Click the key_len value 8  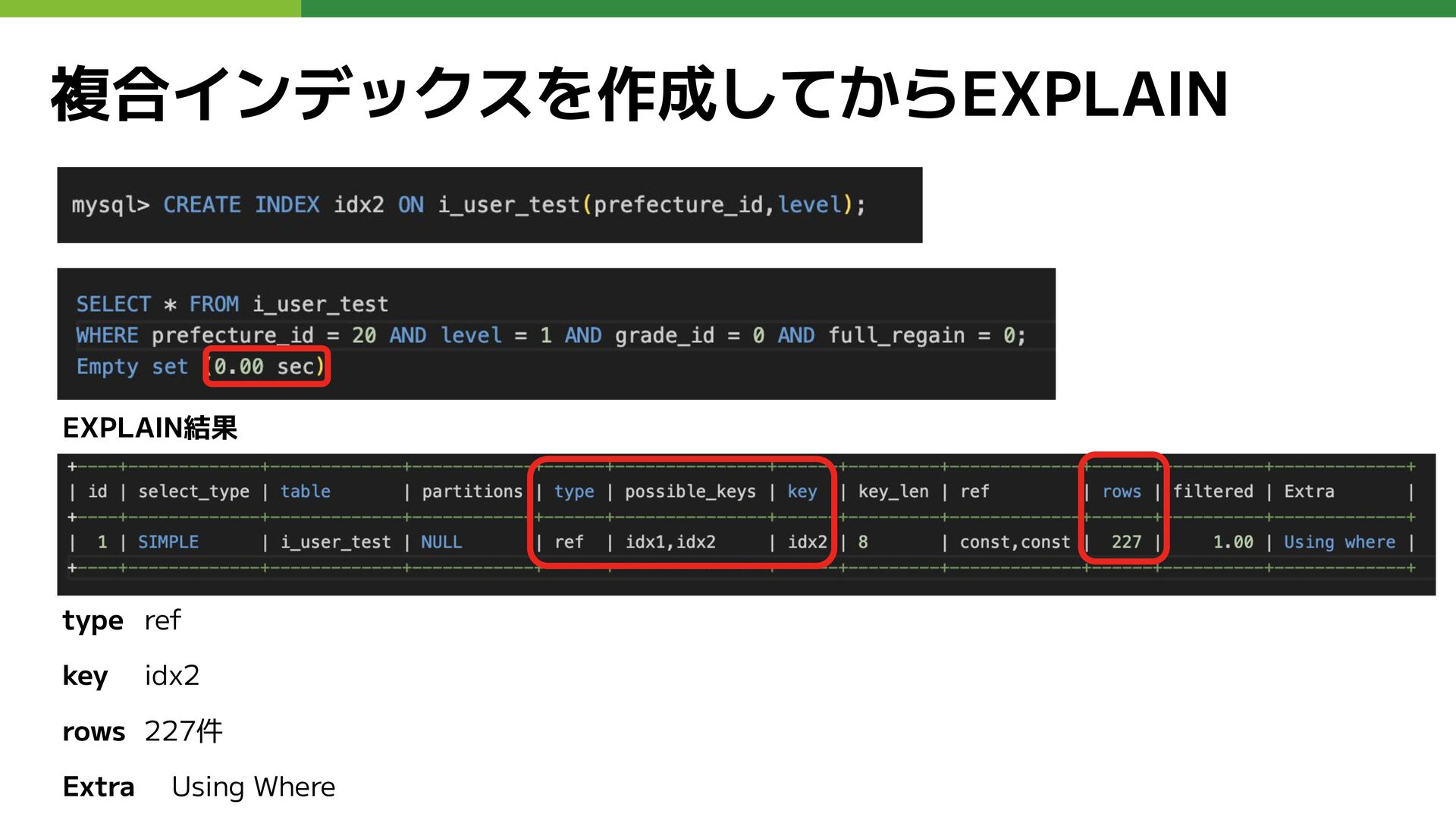pyautogui.click(x=863, y=542)
